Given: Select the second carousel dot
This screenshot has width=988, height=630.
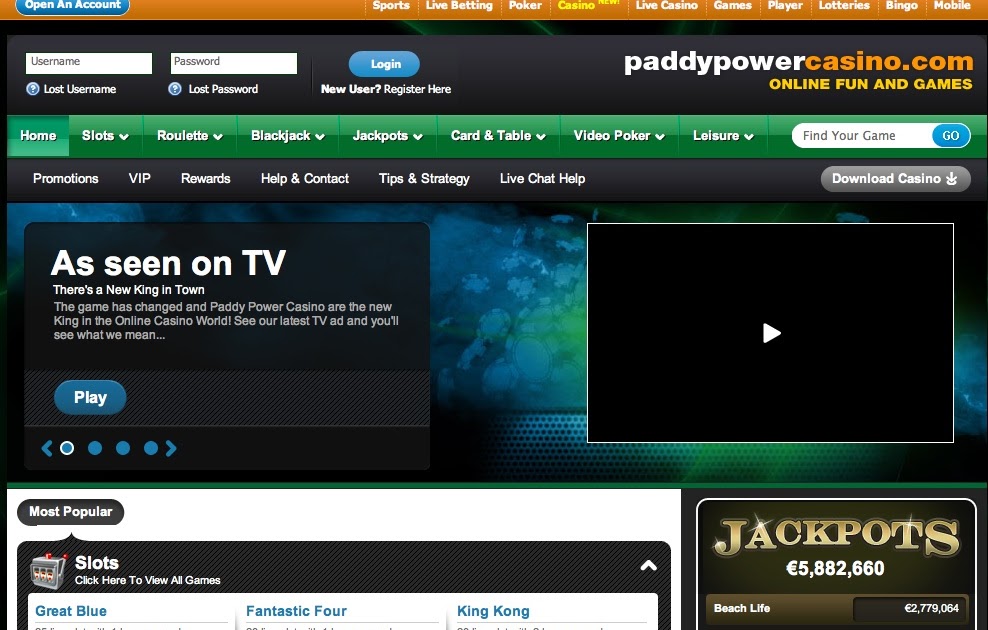Looking at the screenshot, I should pos(95,448).
